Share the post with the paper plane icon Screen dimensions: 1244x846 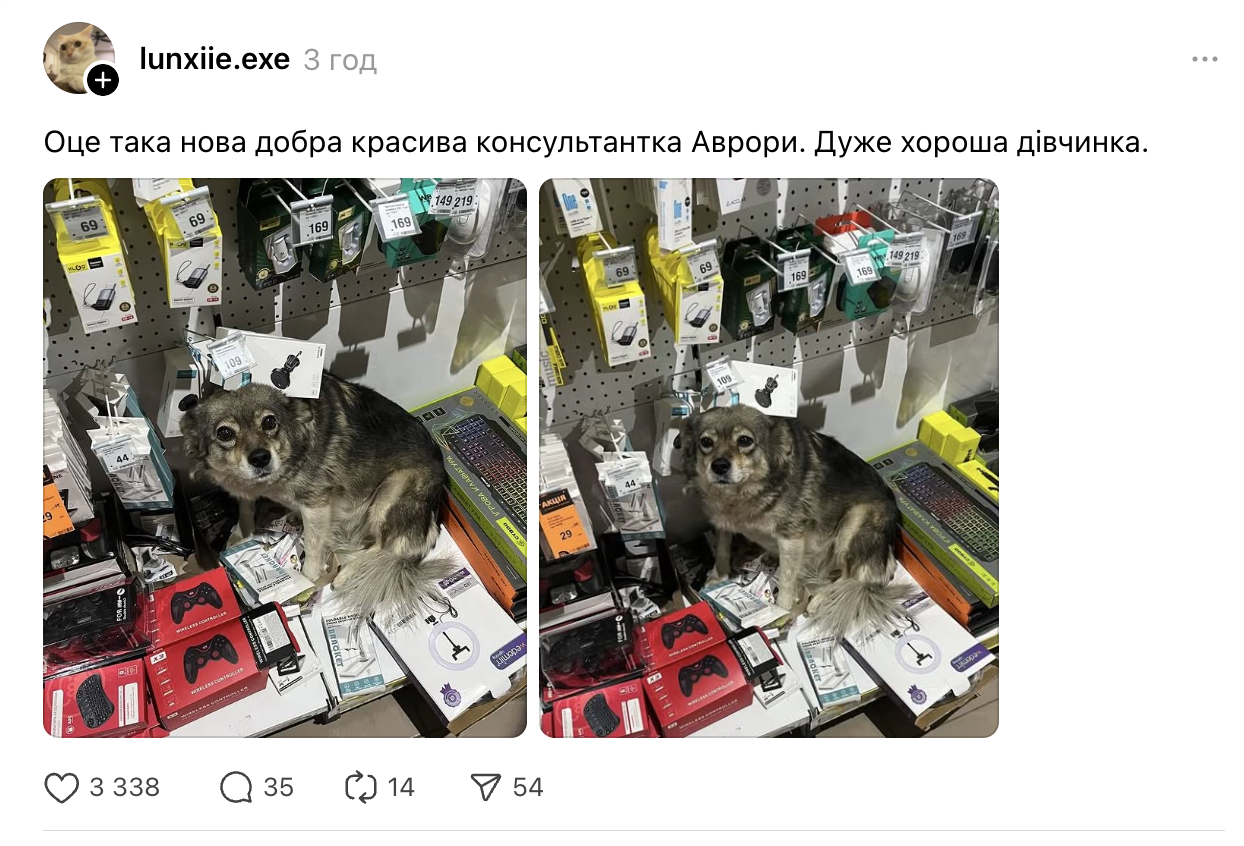[485, 788]
